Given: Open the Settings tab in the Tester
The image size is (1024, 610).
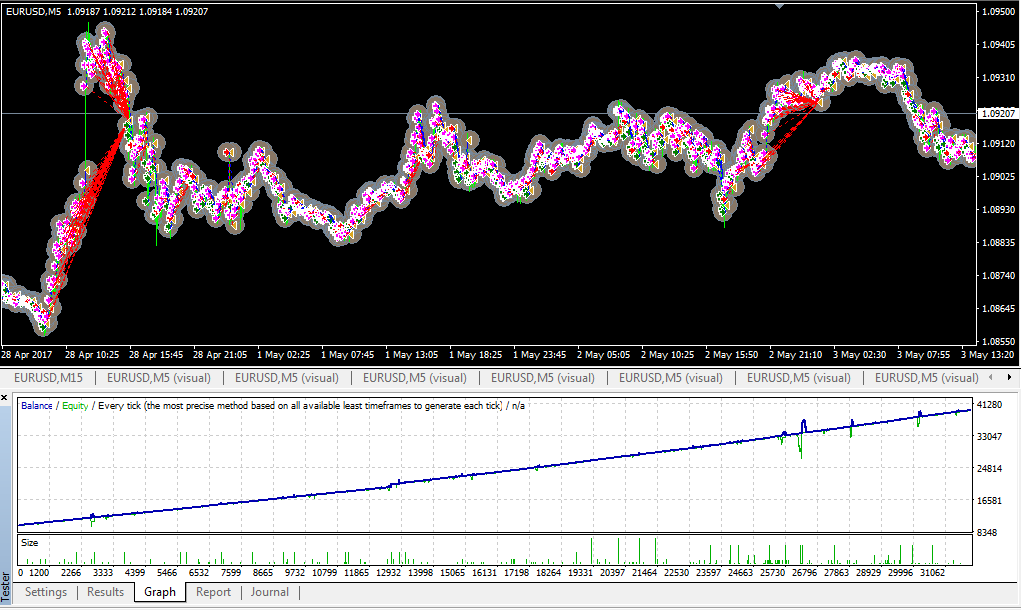Looking at the screenshot, I should (x=46, y=592).
